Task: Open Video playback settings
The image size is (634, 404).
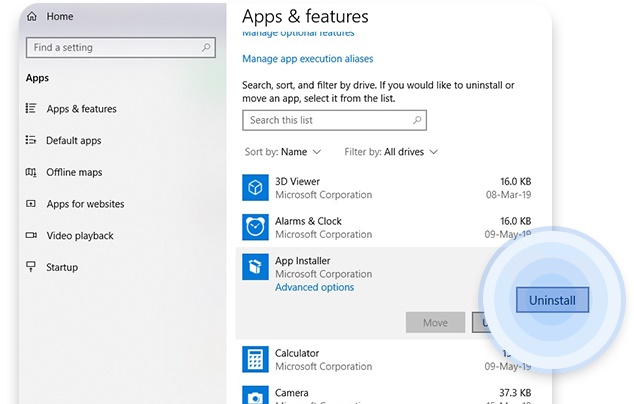Action: pos(80,235)
